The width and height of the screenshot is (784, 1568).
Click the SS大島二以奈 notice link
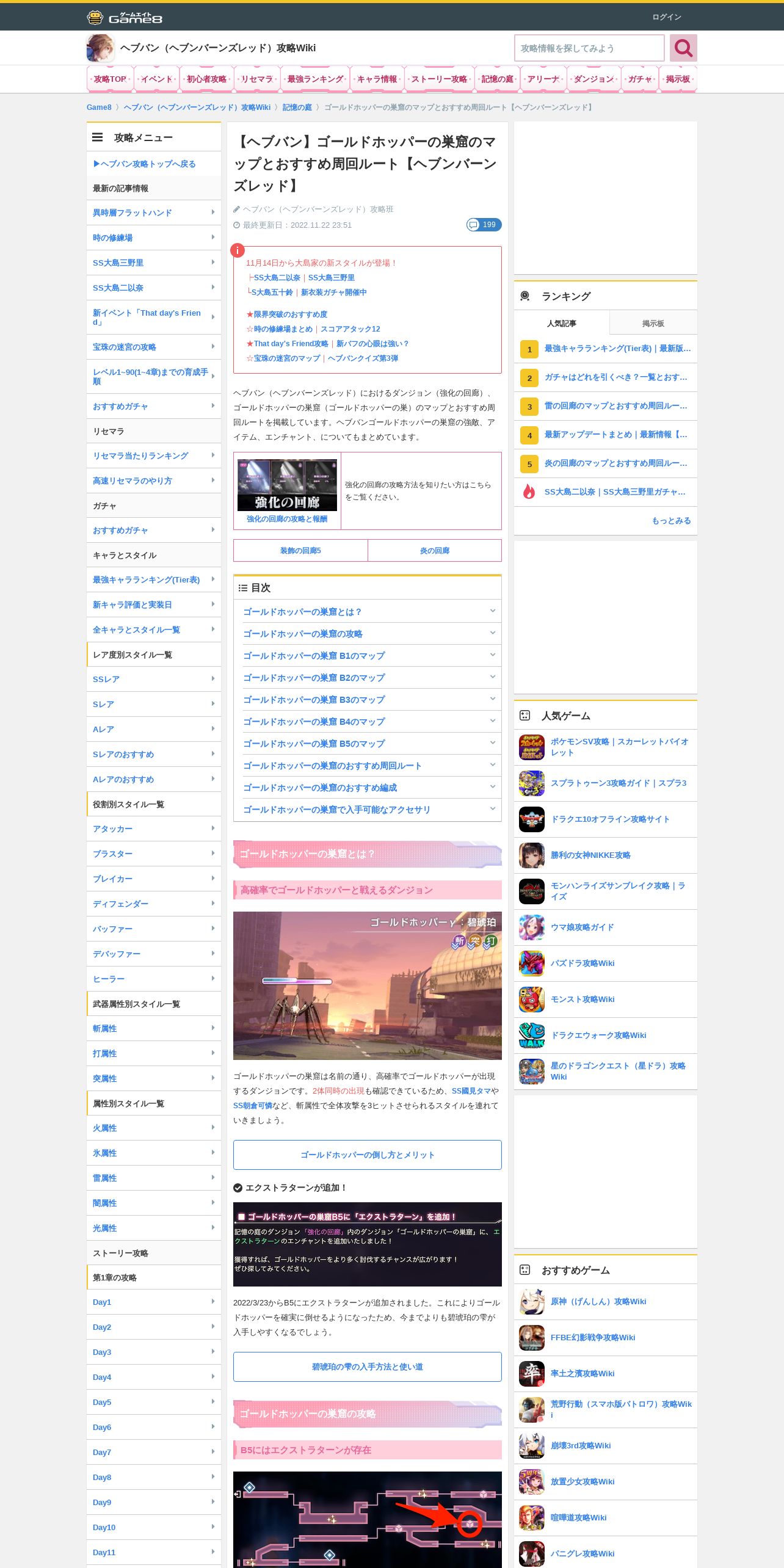(277, 278)
